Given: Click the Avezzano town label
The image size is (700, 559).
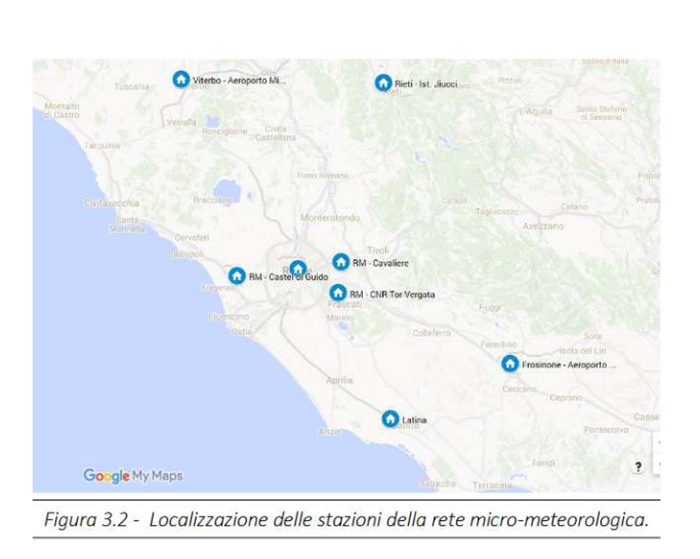Looking at the screenshot, I should click(x=543, y=226).
